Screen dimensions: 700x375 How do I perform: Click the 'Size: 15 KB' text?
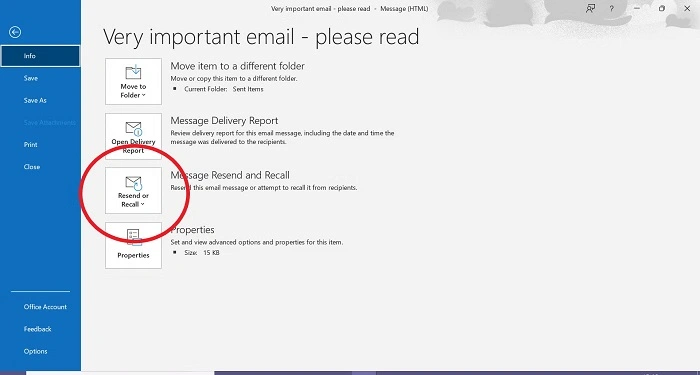coord(202,253)
